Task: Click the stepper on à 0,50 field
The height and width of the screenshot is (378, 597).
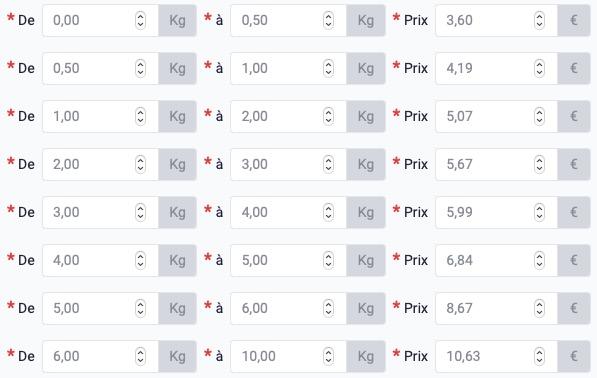Action: (x=329, y=20)
